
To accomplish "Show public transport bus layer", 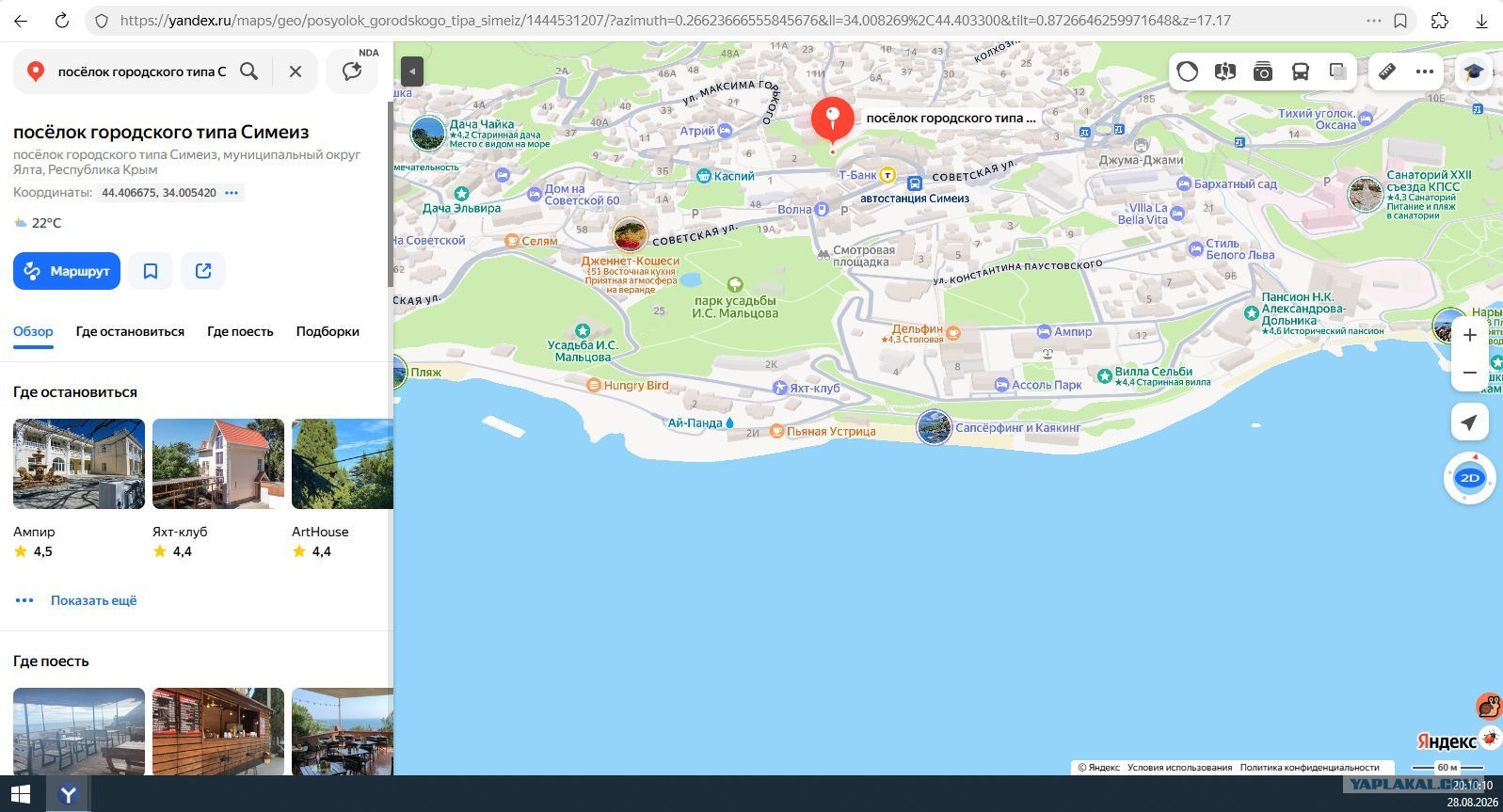I will (x=1301, y=72).
